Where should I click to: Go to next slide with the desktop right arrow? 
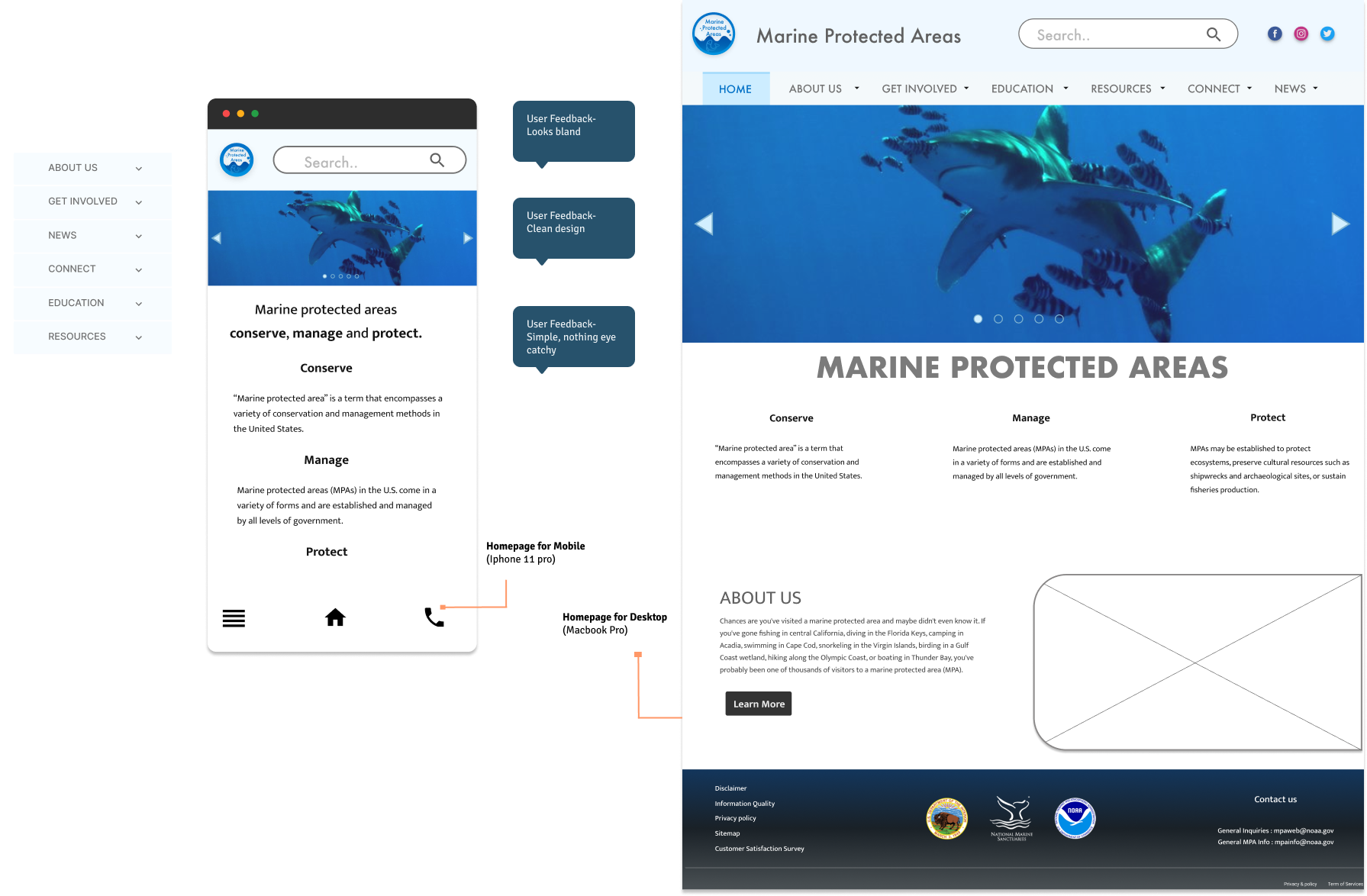[1340, 224]
